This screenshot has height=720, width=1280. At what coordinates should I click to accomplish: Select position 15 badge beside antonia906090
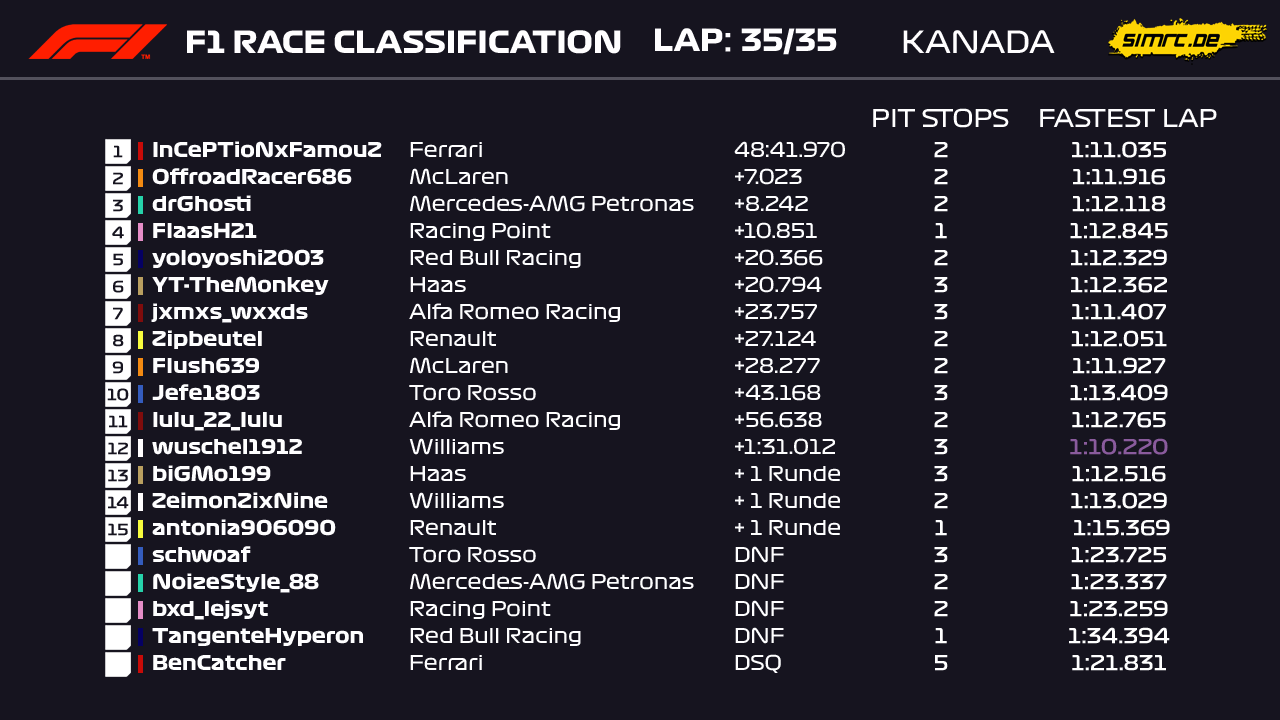pyautogui.click(x=118, y=529)
